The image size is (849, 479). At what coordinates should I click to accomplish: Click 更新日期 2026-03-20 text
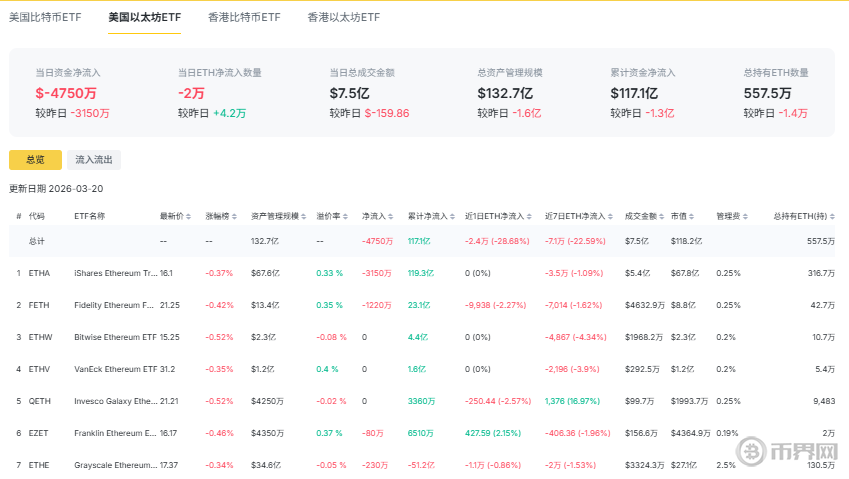56,189
